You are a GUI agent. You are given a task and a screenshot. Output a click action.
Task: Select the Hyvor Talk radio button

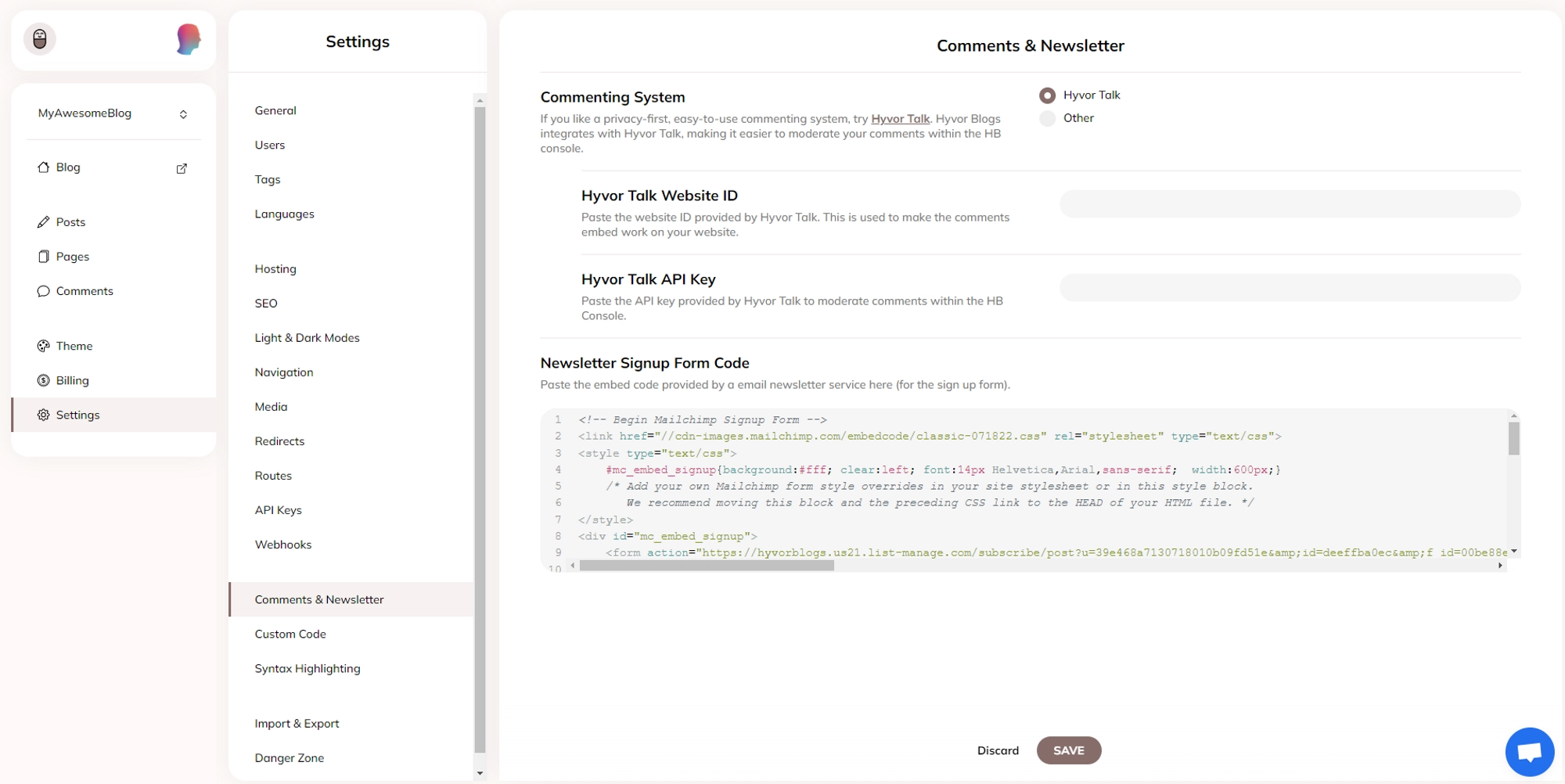coord(1047,95)
